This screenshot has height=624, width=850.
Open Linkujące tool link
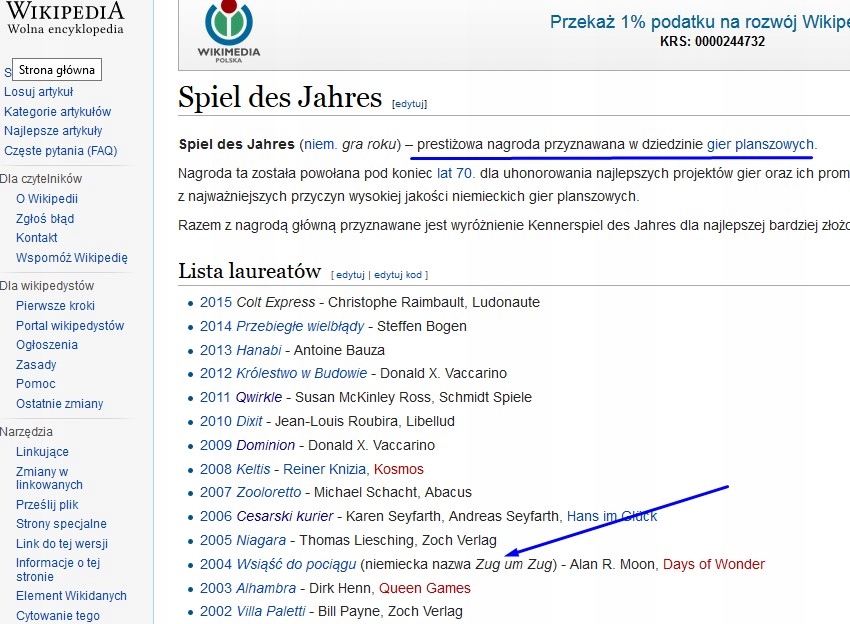pos(42,452)
